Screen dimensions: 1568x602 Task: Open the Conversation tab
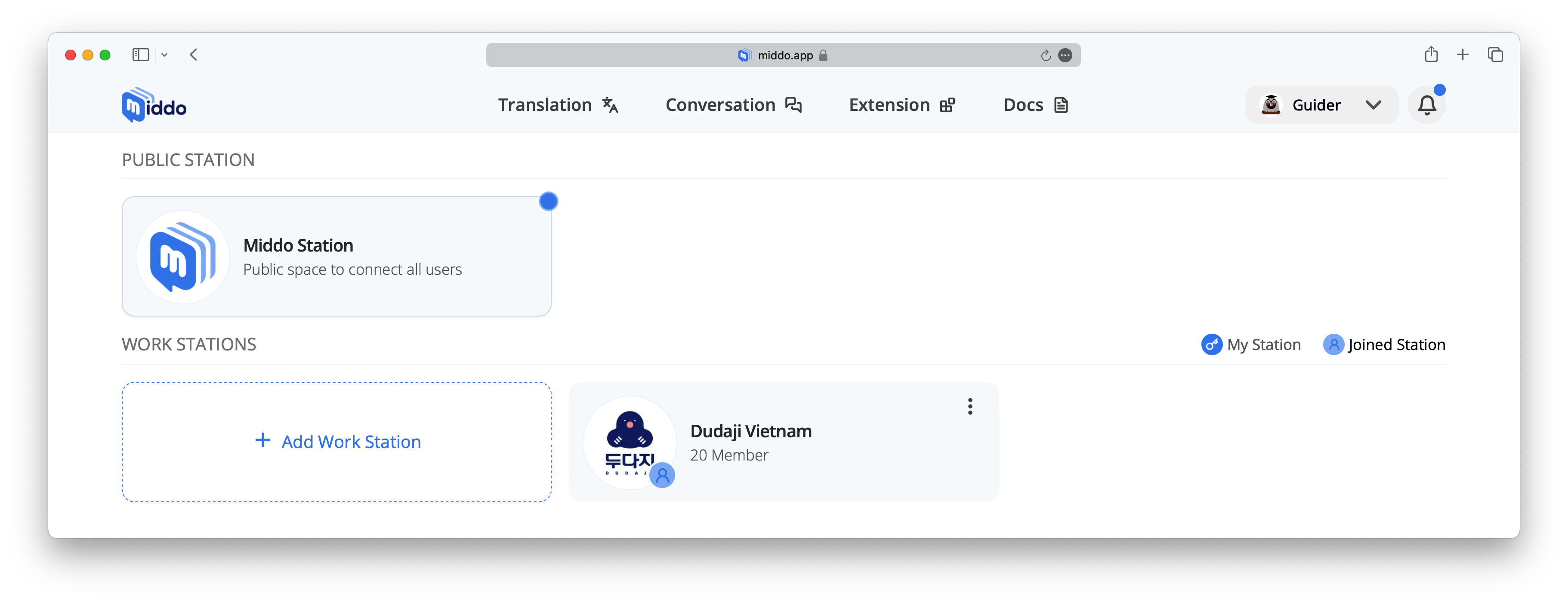coord(734,105)
